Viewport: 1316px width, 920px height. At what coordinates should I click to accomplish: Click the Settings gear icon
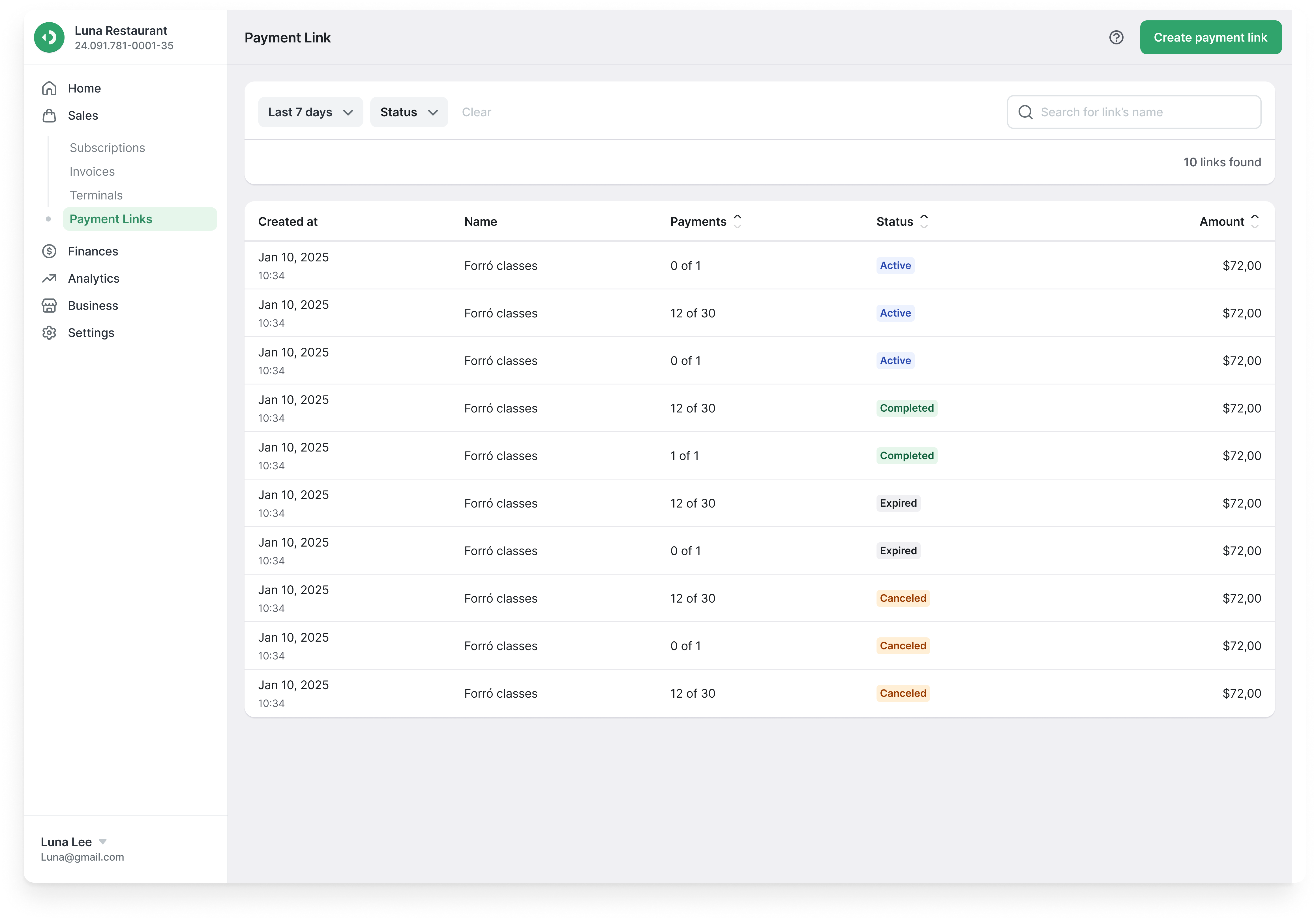point(49,333)
